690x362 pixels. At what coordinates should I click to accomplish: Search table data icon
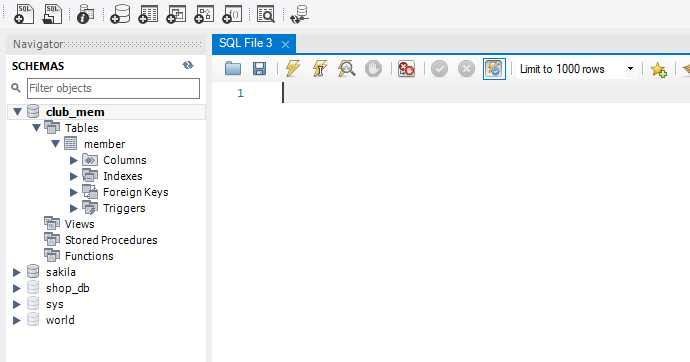(x=266, y=14)
